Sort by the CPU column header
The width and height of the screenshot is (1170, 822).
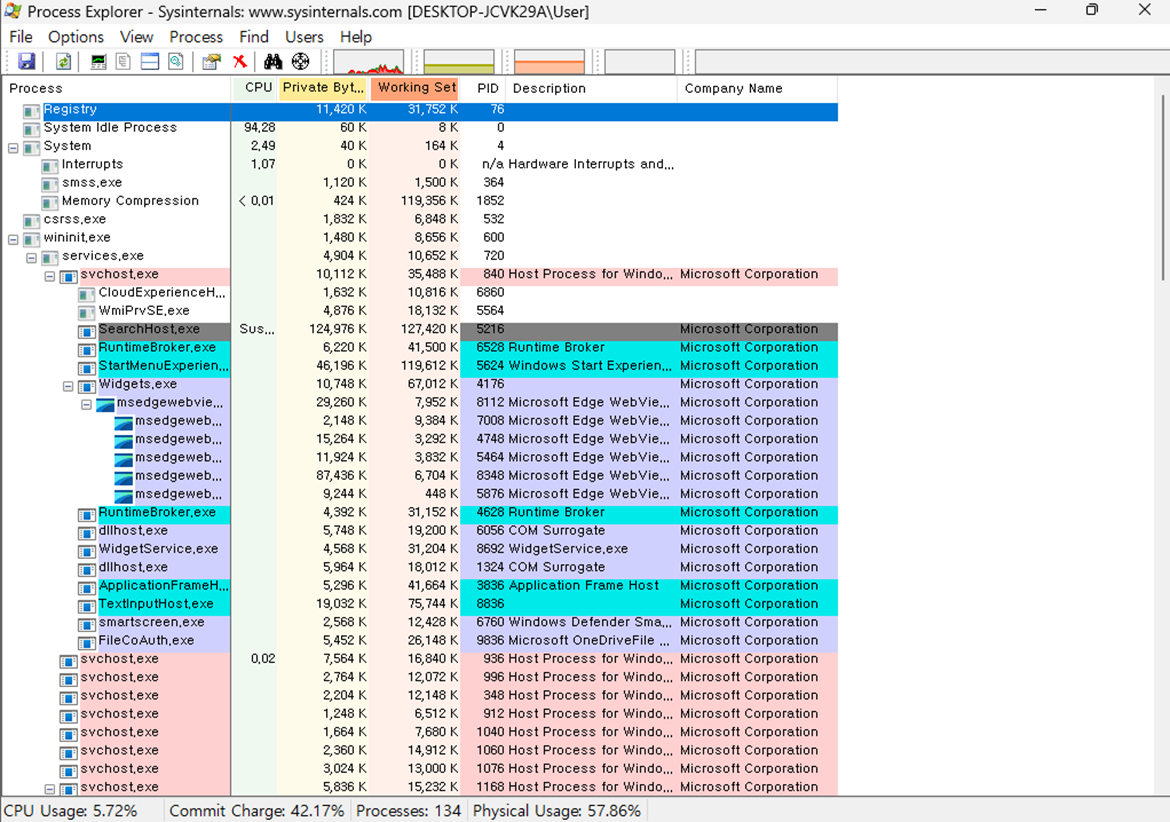tap(255, 88)
